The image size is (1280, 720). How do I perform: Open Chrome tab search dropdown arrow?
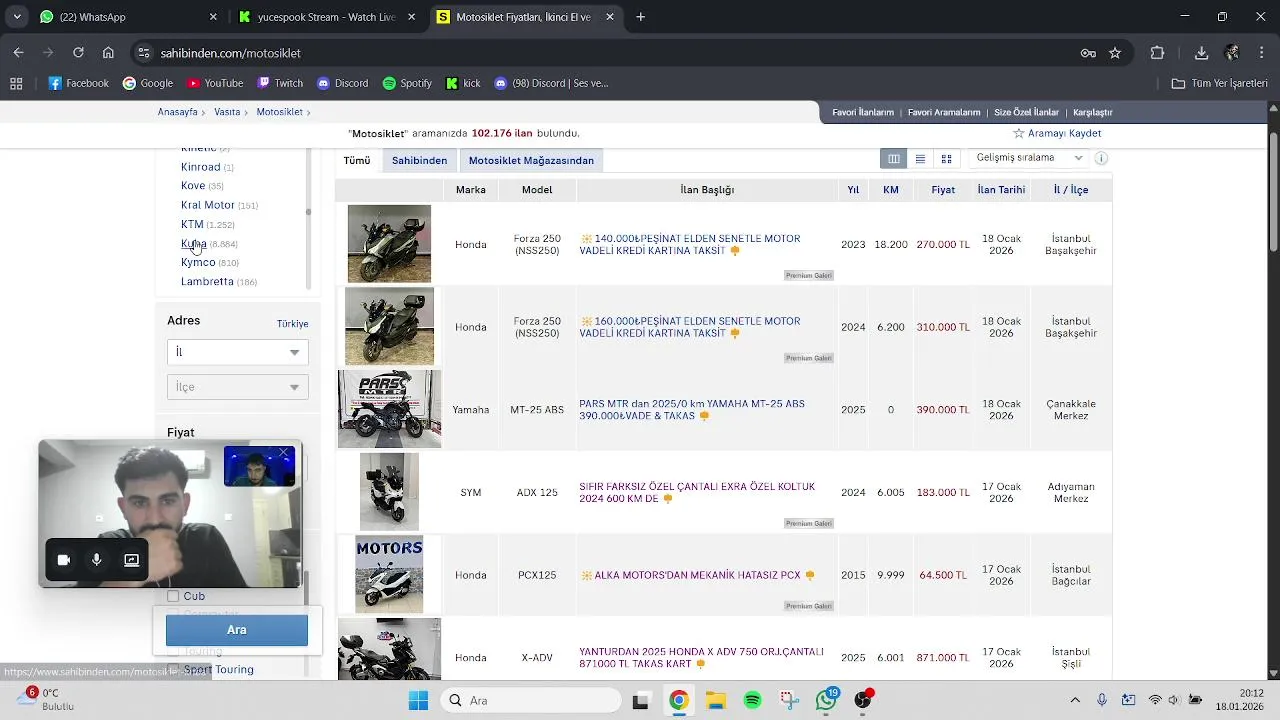(17, 17)
